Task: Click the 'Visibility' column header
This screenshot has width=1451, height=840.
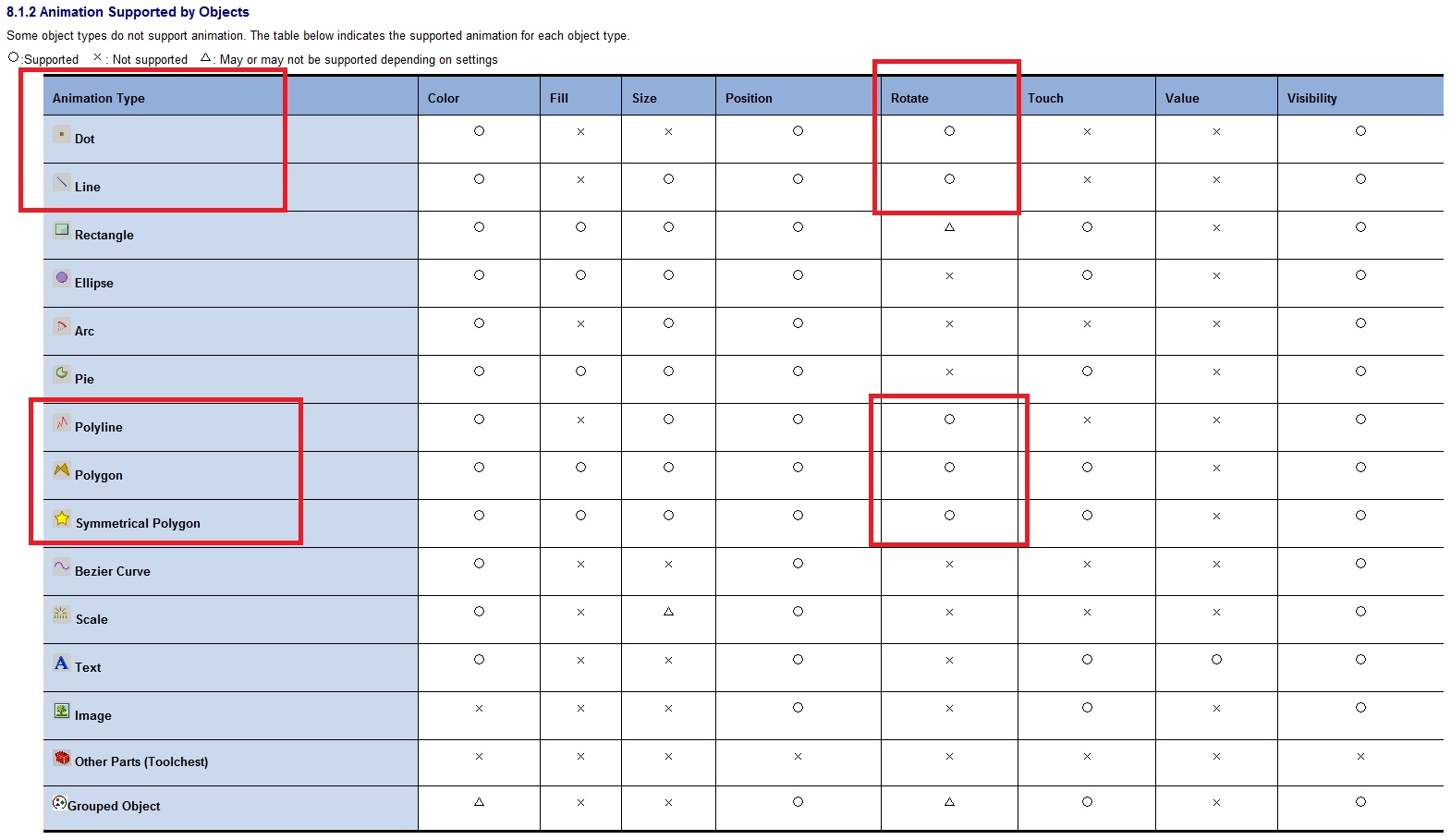Action: tap(1311, 98)
